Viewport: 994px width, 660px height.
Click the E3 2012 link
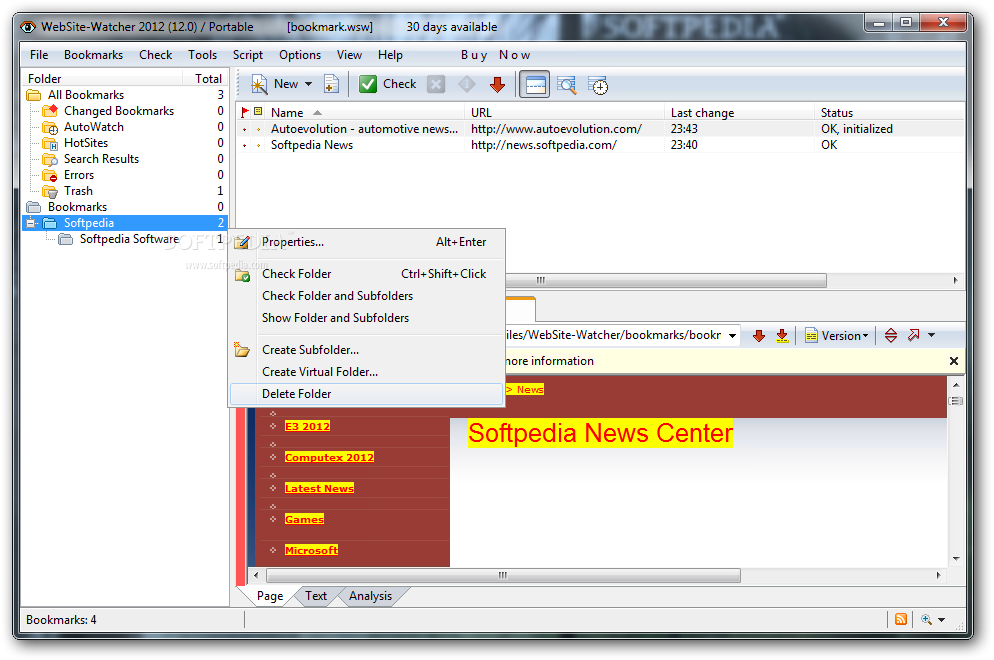point(307,427)
